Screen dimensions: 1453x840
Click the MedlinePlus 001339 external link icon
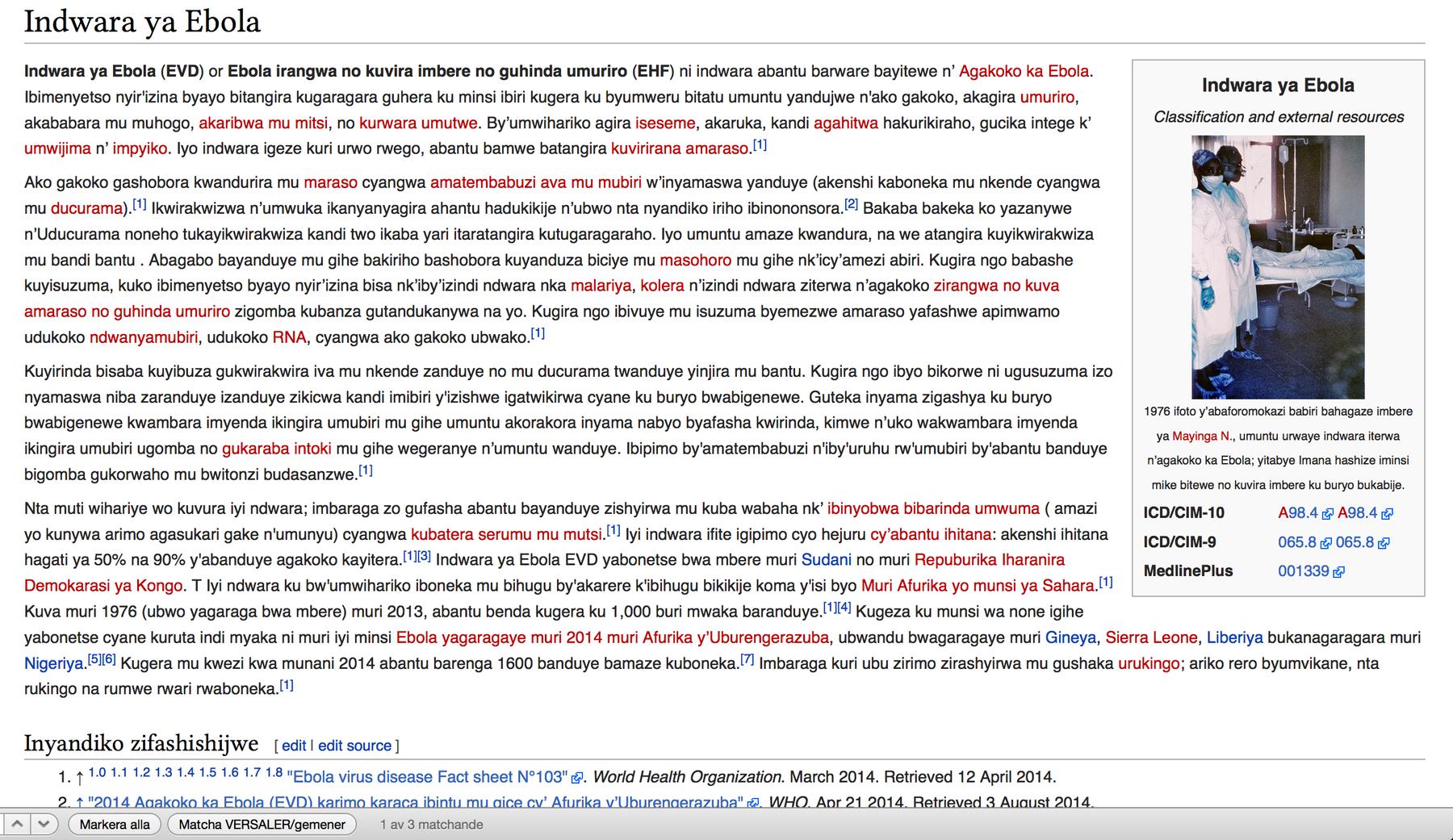pyautogui.click(x=1339, y=572)
